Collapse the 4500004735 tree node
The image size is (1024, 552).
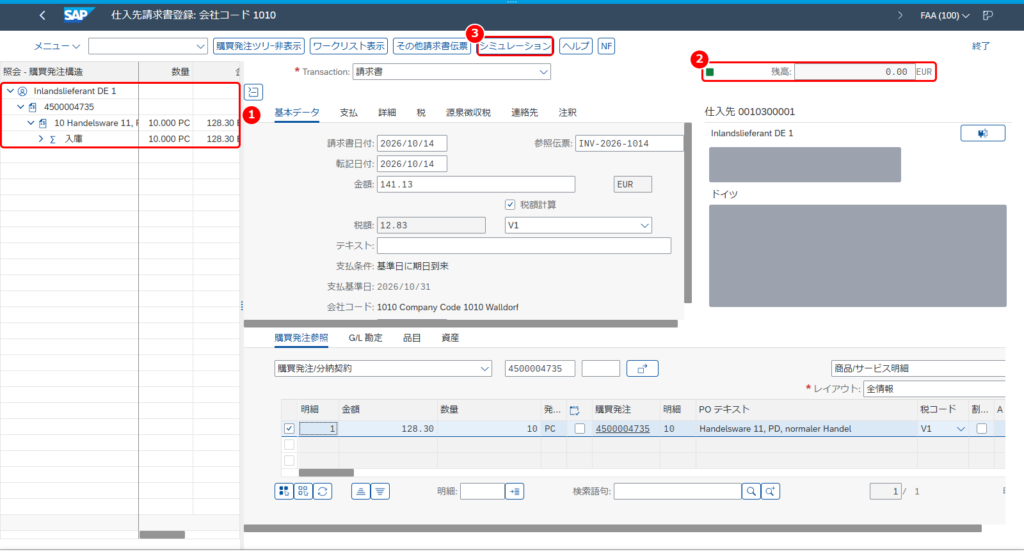(21, 107)
